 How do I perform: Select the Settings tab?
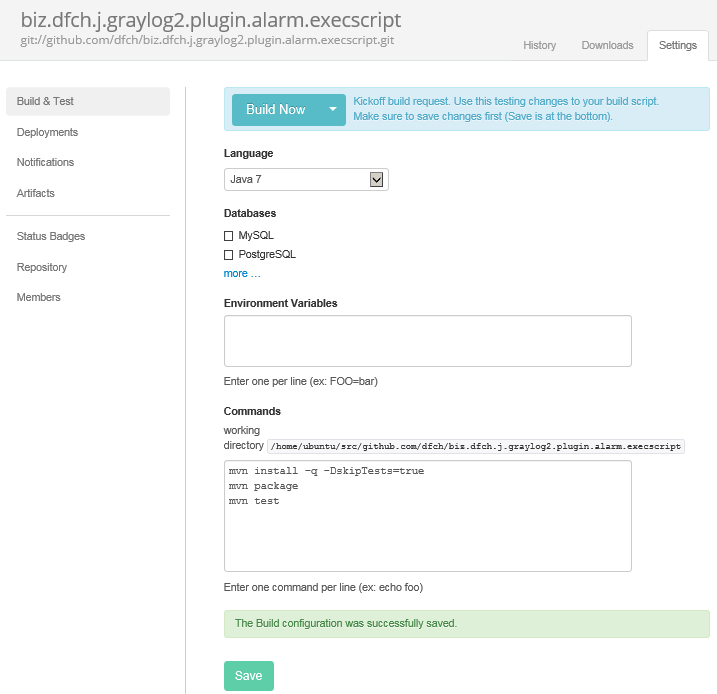coord(677,46)
